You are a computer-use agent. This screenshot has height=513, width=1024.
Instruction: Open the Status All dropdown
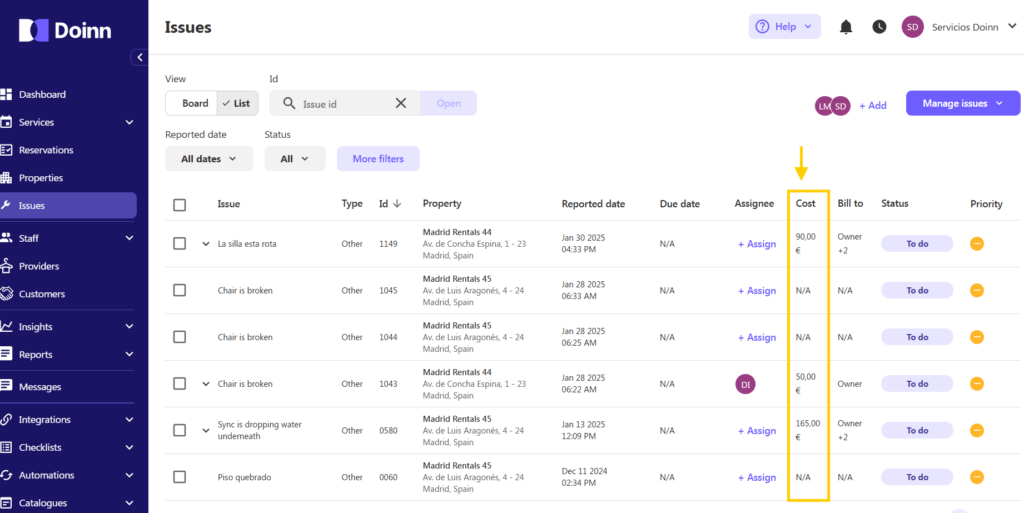point(295,159)
